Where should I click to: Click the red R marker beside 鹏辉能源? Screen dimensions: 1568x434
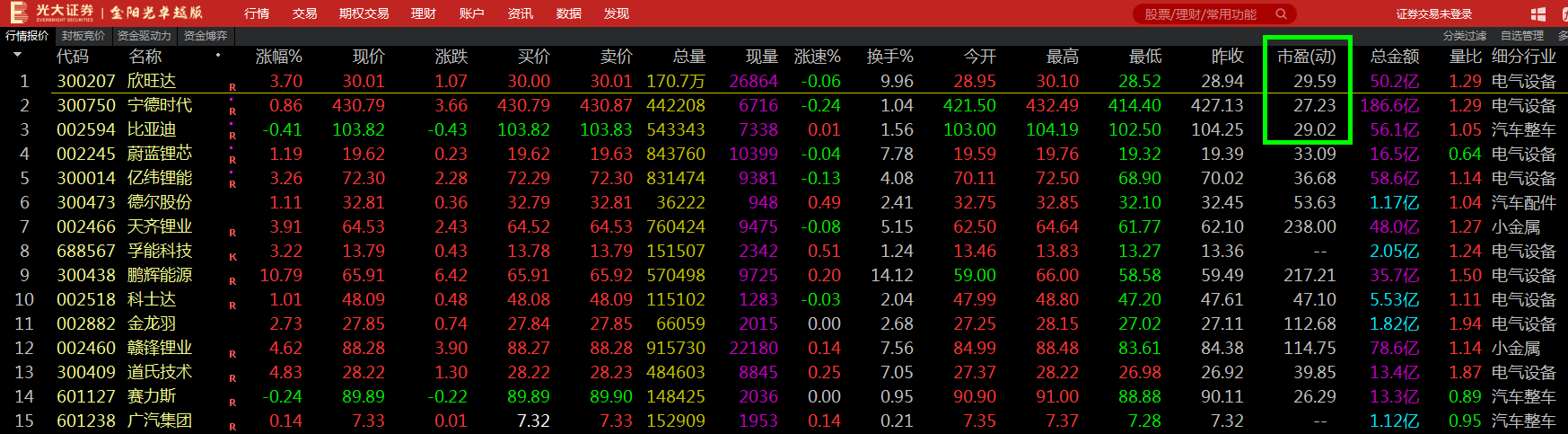(232, 281)
